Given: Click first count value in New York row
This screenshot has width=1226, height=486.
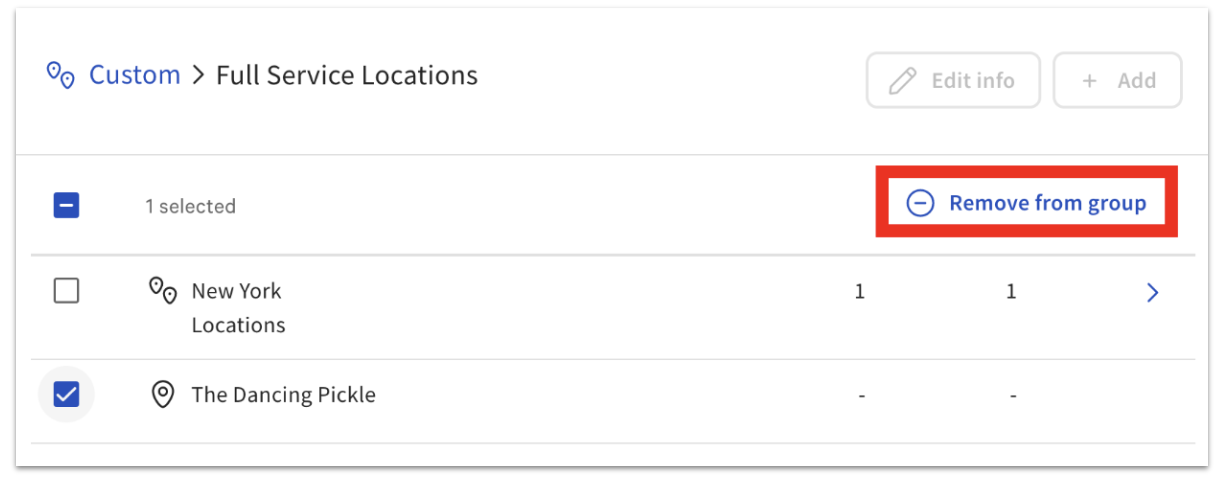Looking at the screenshot, I should point(860,292).
